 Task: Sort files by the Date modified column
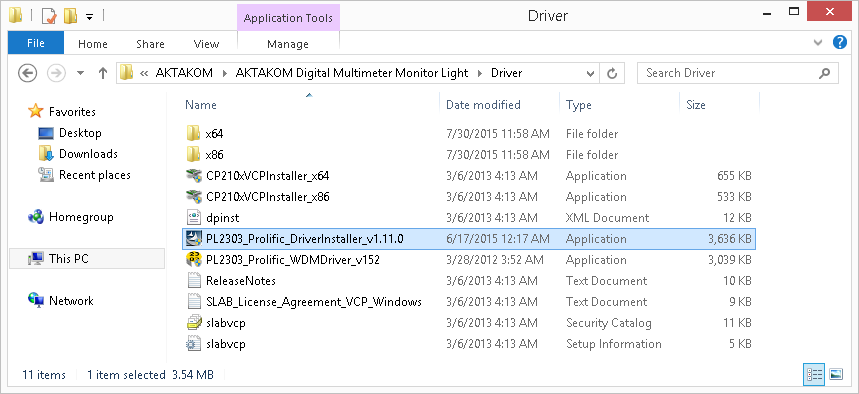(x=483, y=105)
